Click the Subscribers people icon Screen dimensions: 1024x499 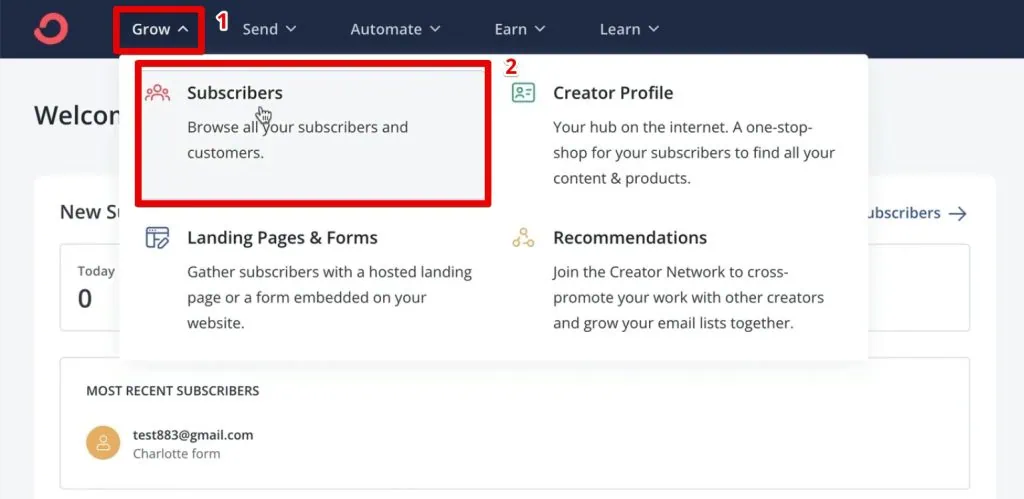click(157, 93)
